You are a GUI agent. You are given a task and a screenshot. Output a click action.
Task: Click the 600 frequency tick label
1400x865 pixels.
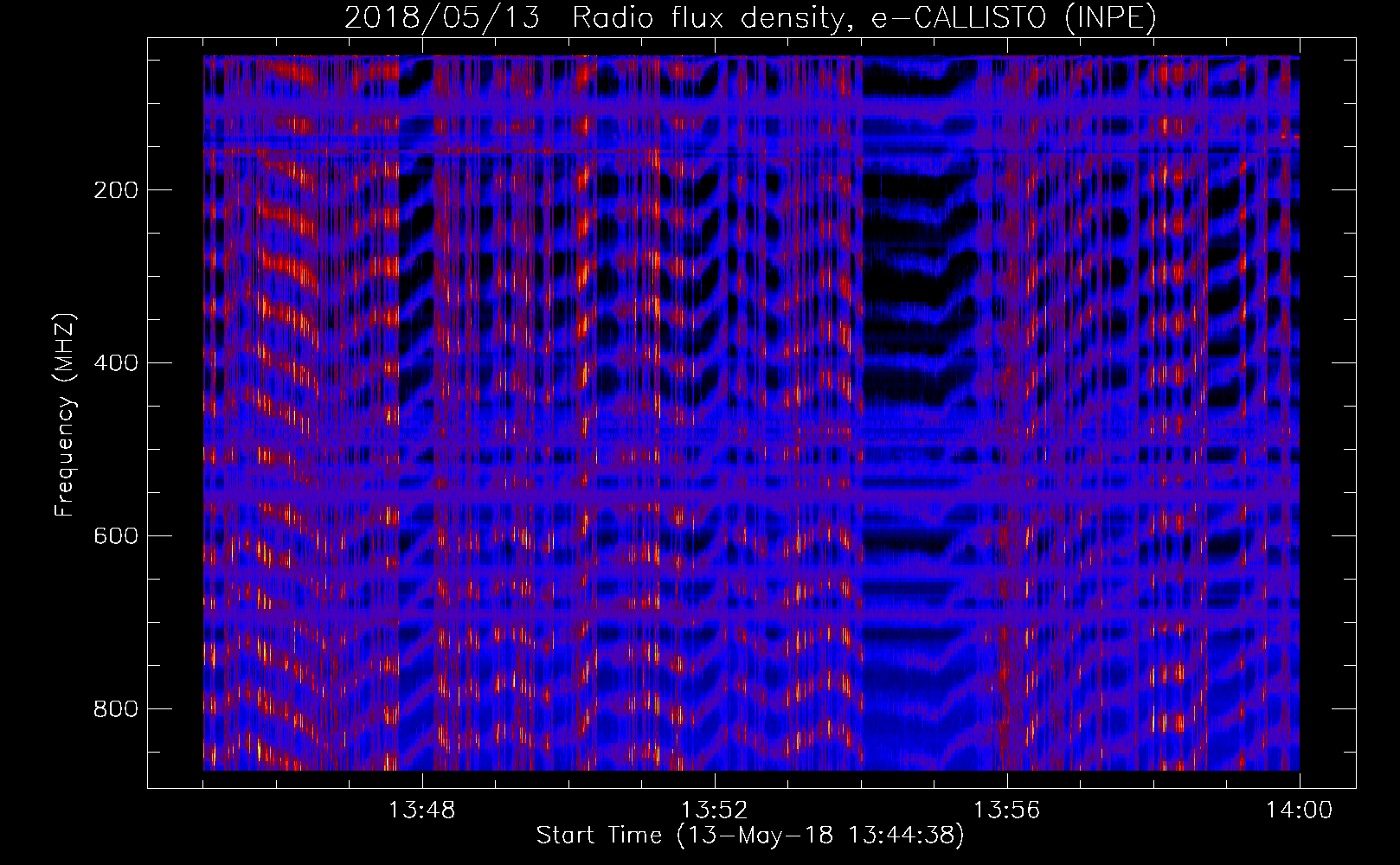coord(115,536)
